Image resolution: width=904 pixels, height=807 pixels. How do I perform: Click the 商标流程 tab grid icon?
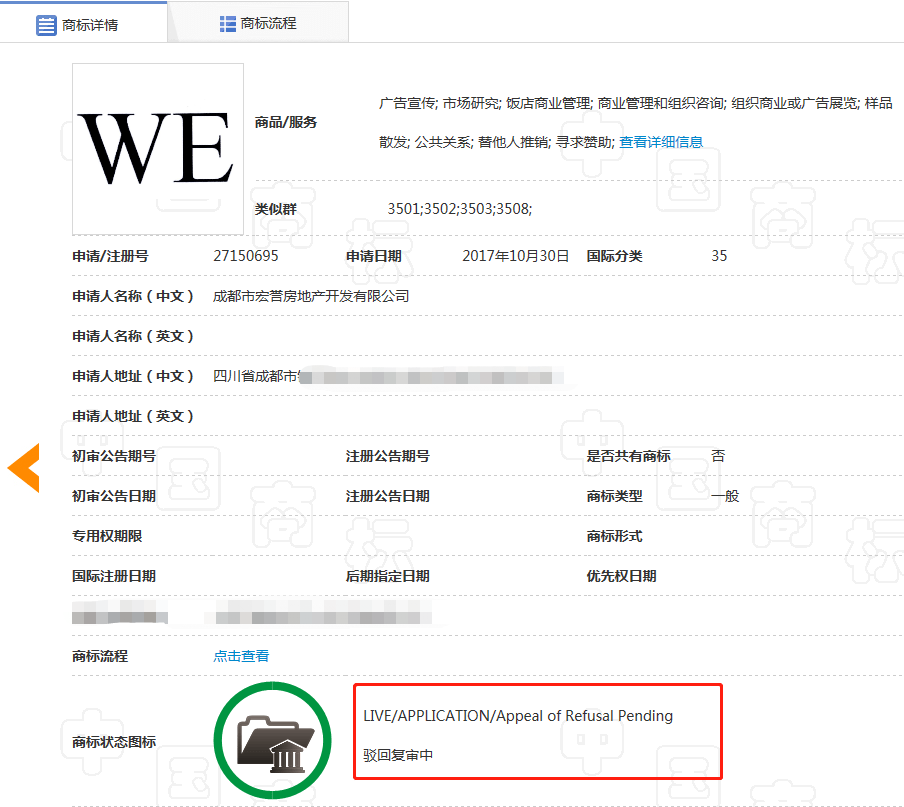pyautogui.click(x=228, y=24)
